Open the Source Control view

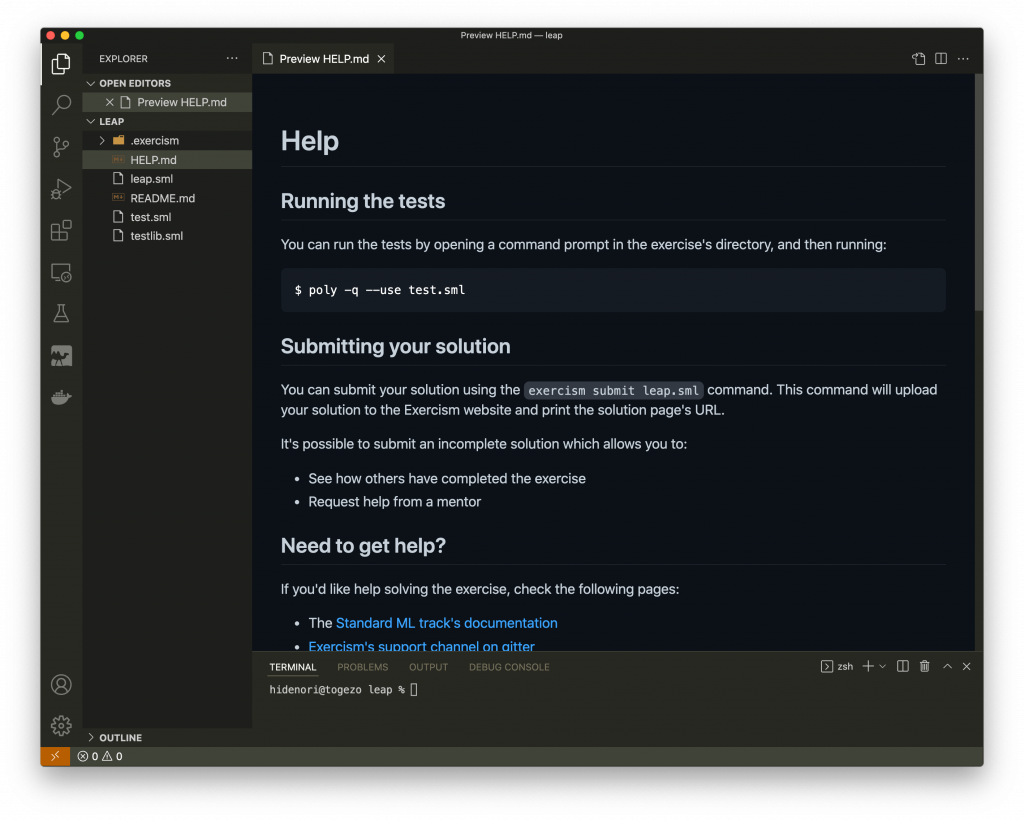(61, 147)
